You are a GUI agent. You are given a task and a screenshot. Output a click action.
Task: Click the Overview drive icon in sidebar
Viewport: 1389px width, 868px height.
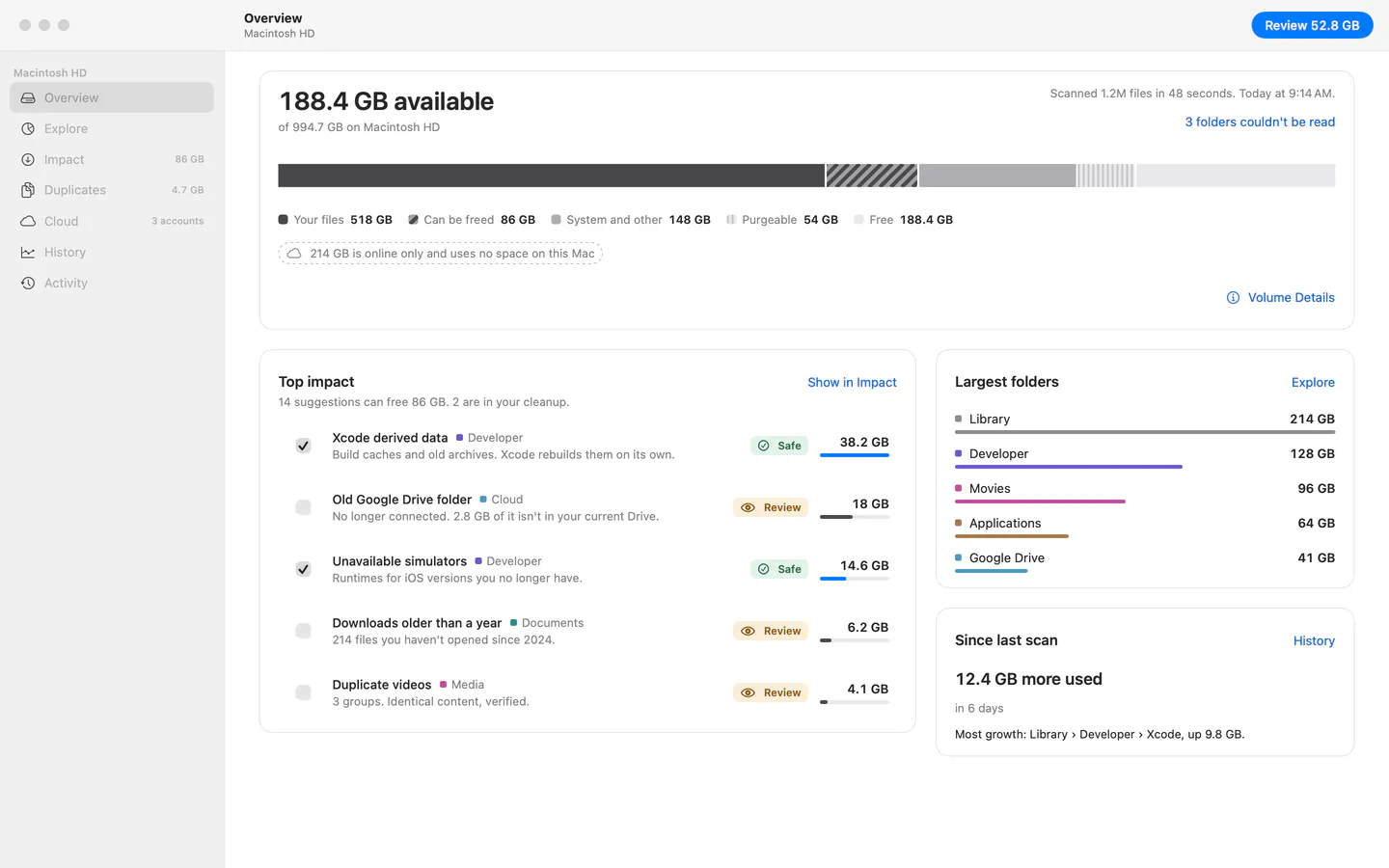pyautogui.click(x=28, y=97)
